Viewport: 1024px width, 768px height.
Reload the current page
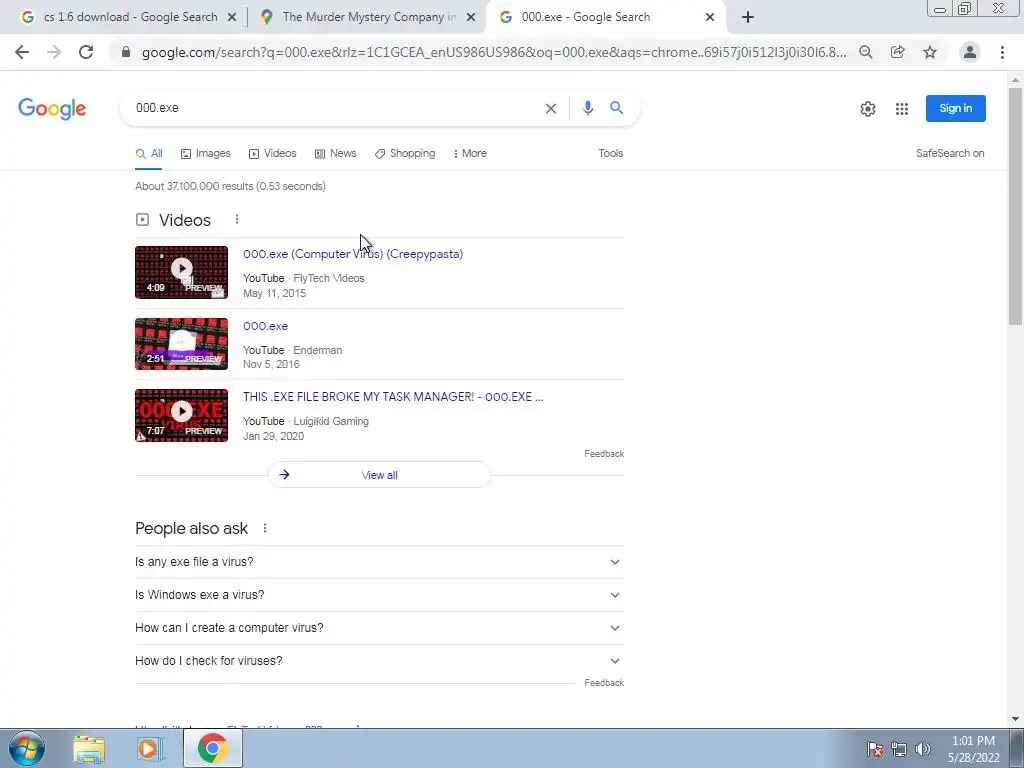pyautogui.click(x=86, y=52)
